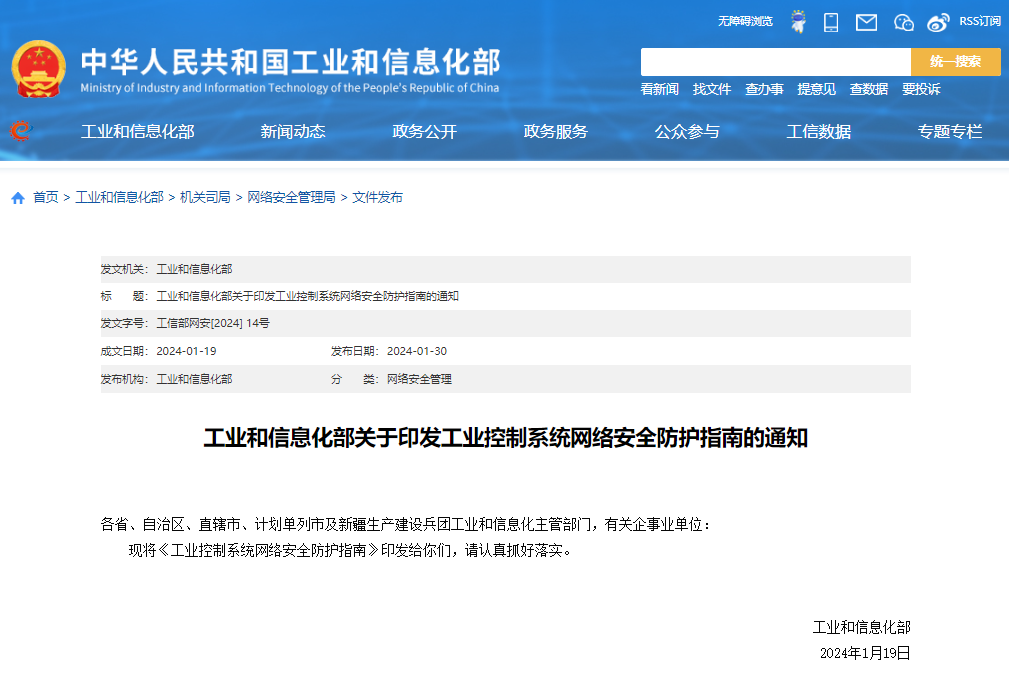Screen dimensions: 1009x695
Task: Select 政务服务 in the main navigation
Action: pyautogui.click(x=556, y=132)
